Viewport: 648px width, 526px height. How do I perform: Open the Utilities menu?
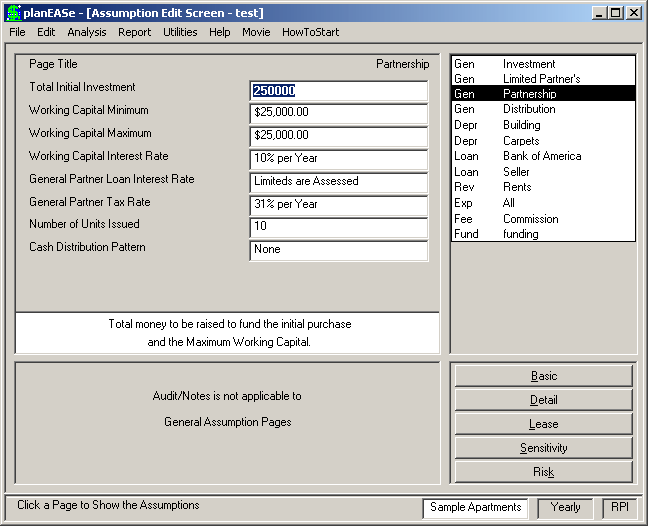click(180, 32)
